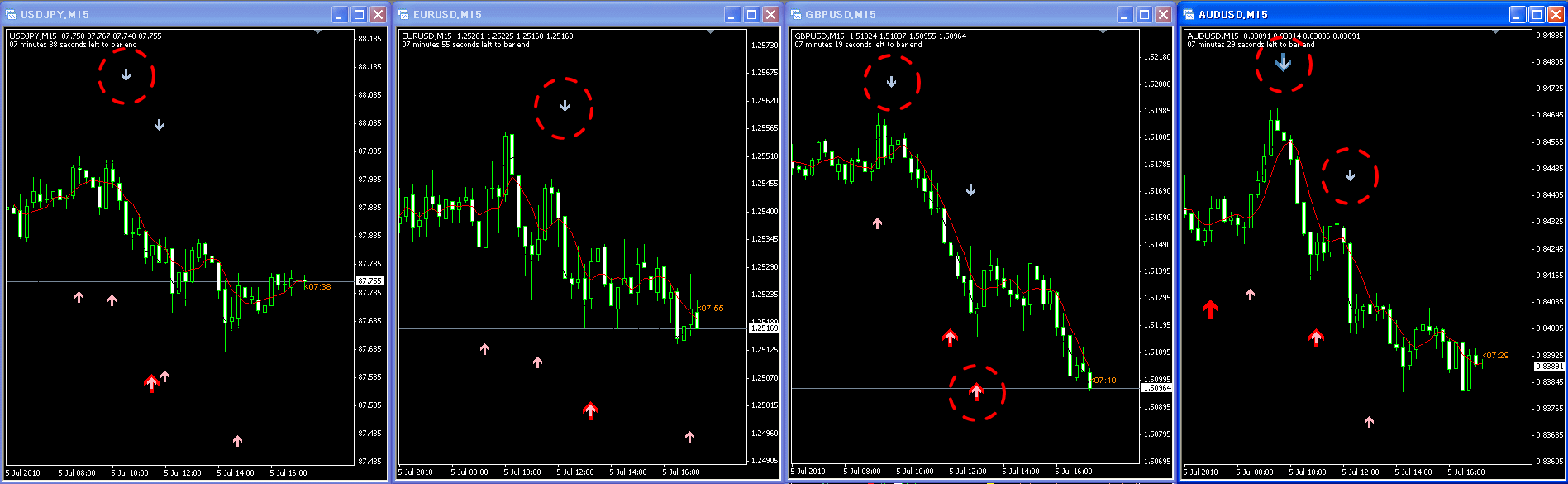Screen dimensions: 1568x484
Task: Click the <07:29 bar timer label
Action: point(1496,356)
